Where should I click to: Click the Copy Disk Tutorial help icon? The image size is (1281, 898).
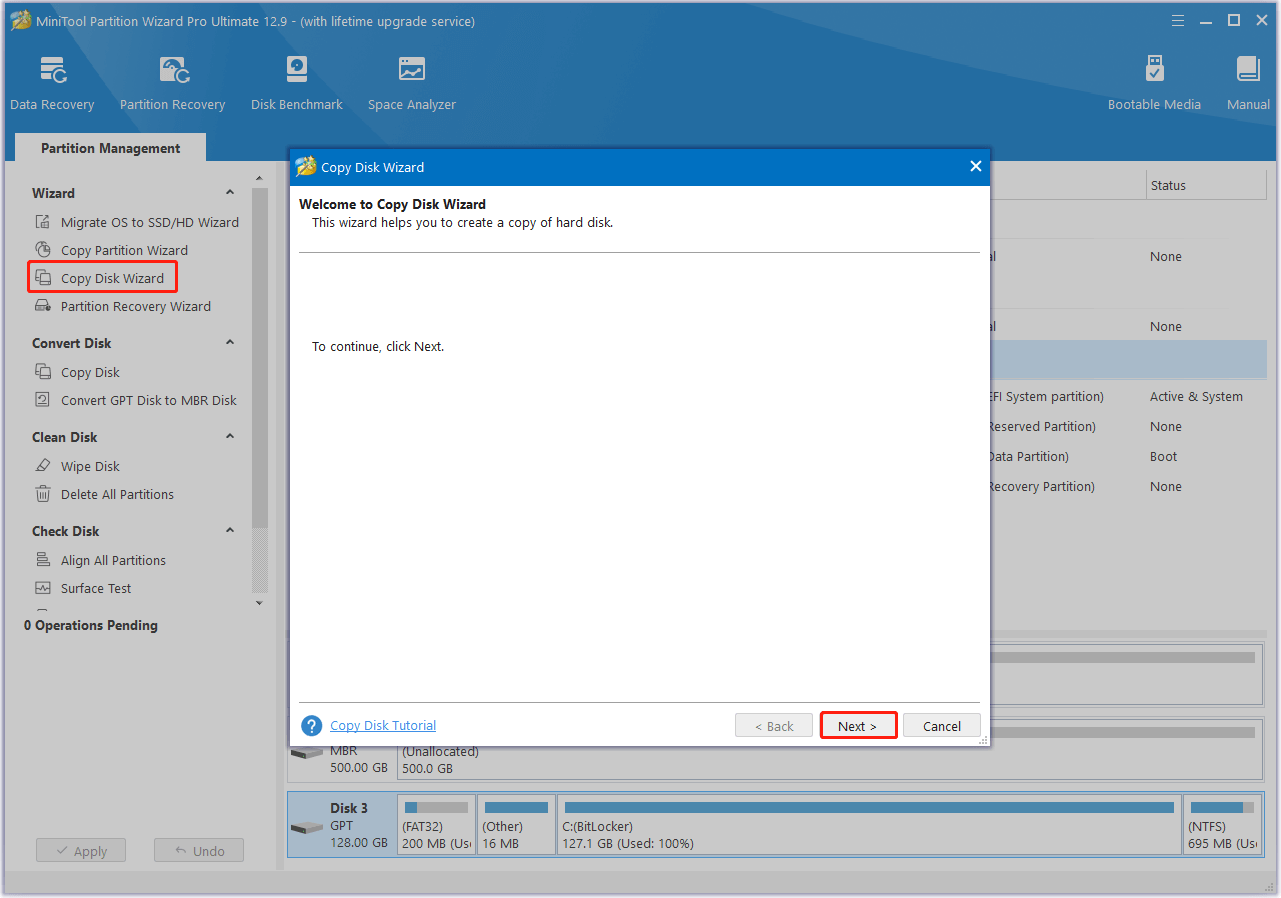coord(312,726)
